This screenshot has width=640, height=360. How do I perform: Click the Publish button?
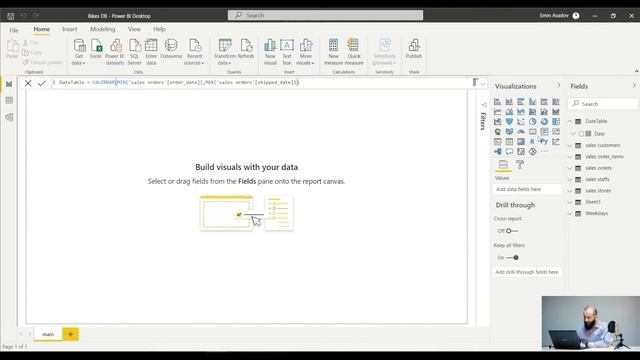[x=414, y=49]
